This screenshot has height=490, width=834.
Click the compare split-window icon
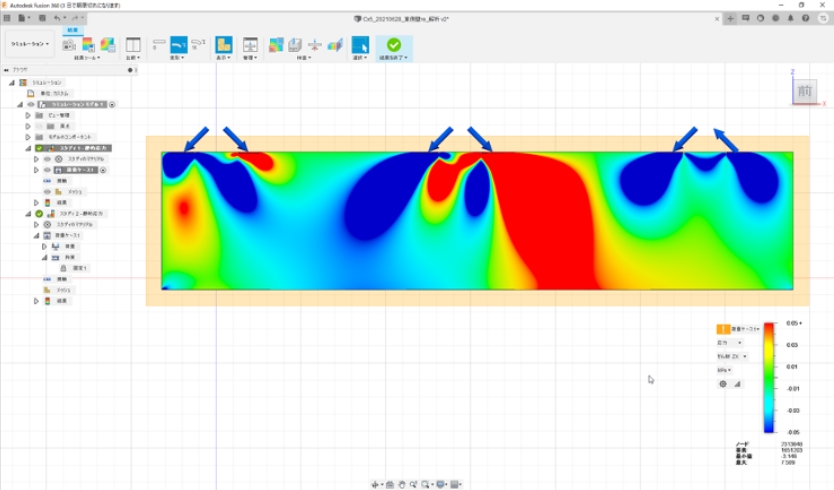pyautogui.click(x=133, y=44)
